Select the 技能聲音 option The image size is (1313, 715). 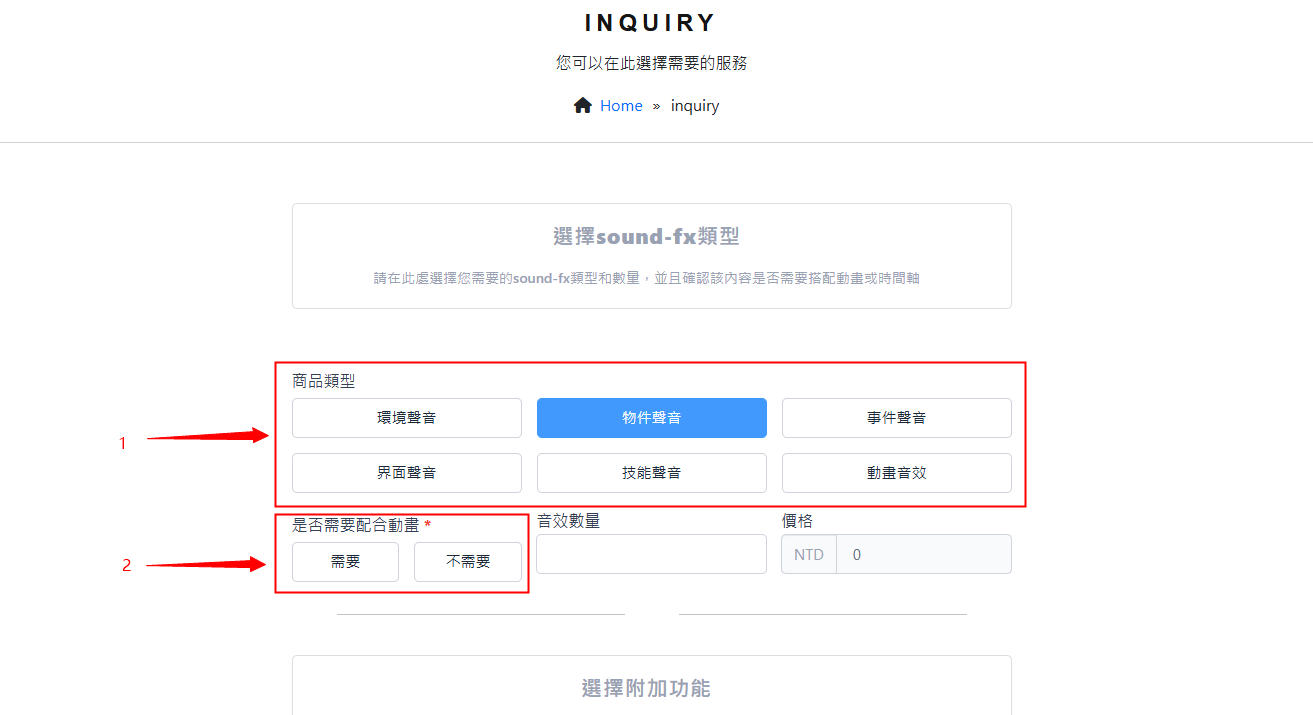(x=651, y=473)
